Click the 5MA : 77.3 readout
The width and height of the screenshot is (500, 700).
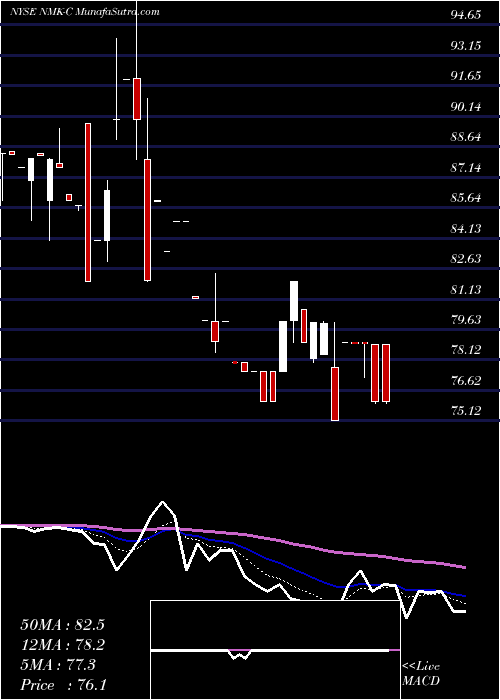pos(58,665)
